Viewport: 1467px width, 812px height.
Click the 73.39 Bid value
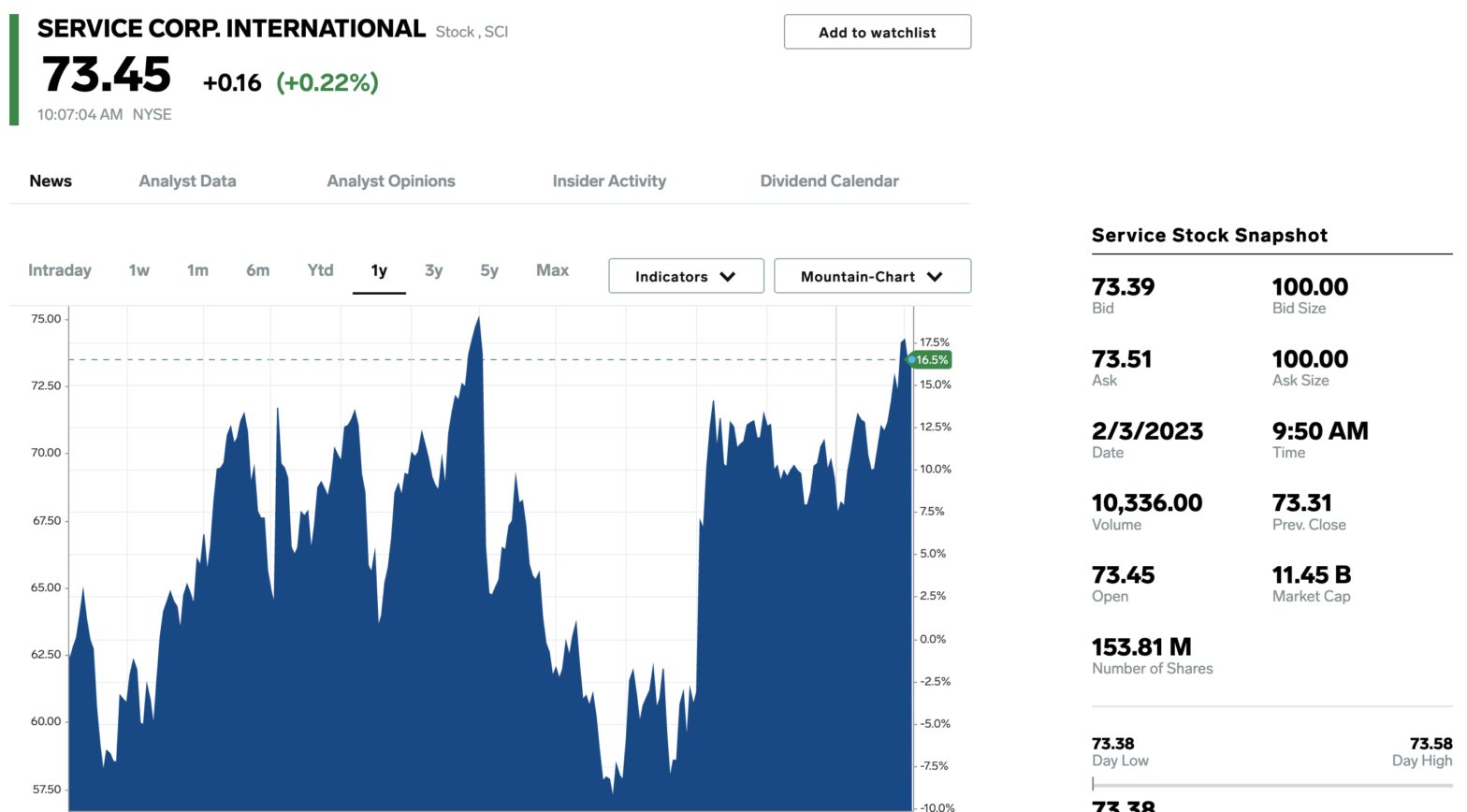(x=1123, y=286)
